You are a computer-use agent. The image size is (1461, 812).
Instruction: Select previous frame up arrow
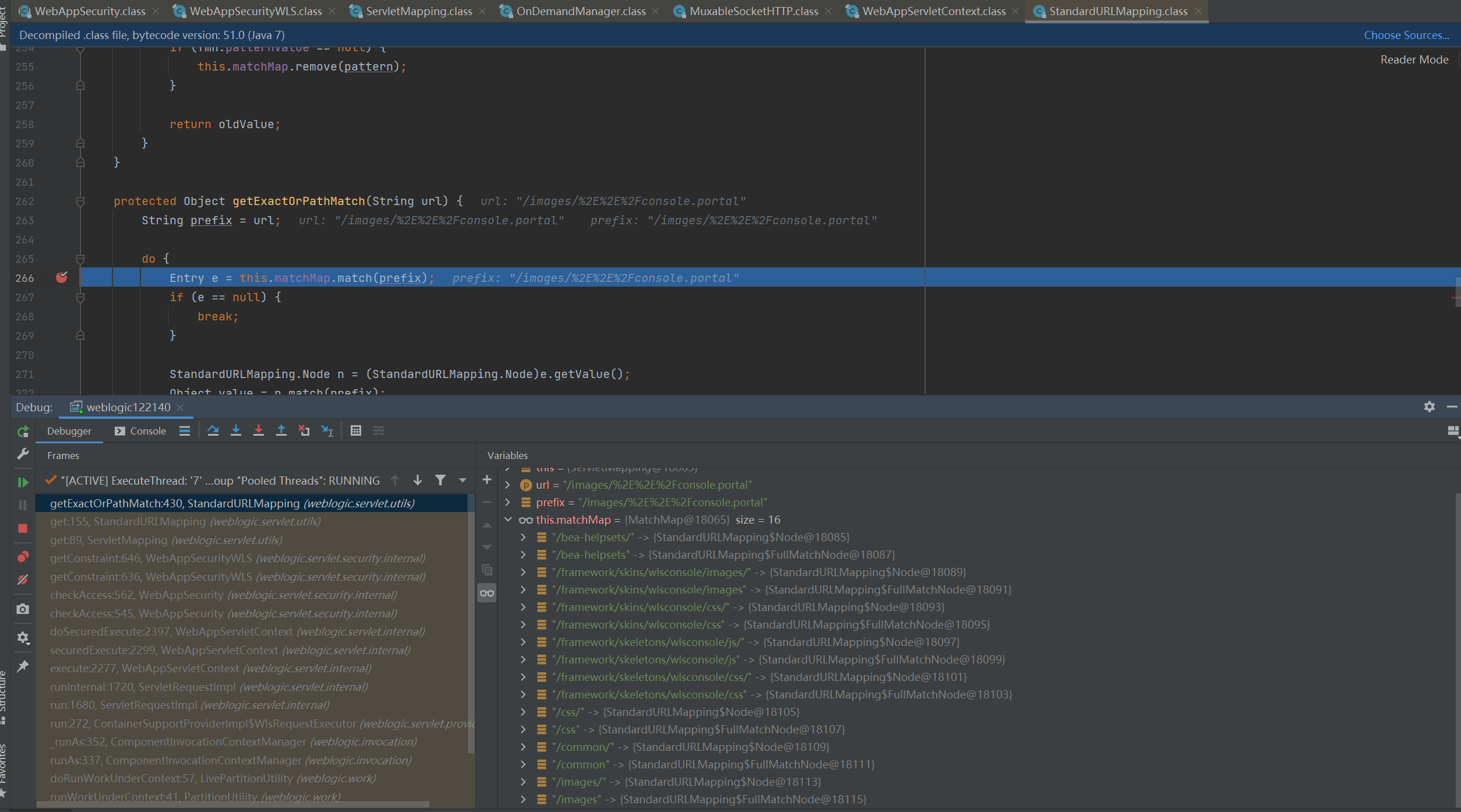coord(395,480)
